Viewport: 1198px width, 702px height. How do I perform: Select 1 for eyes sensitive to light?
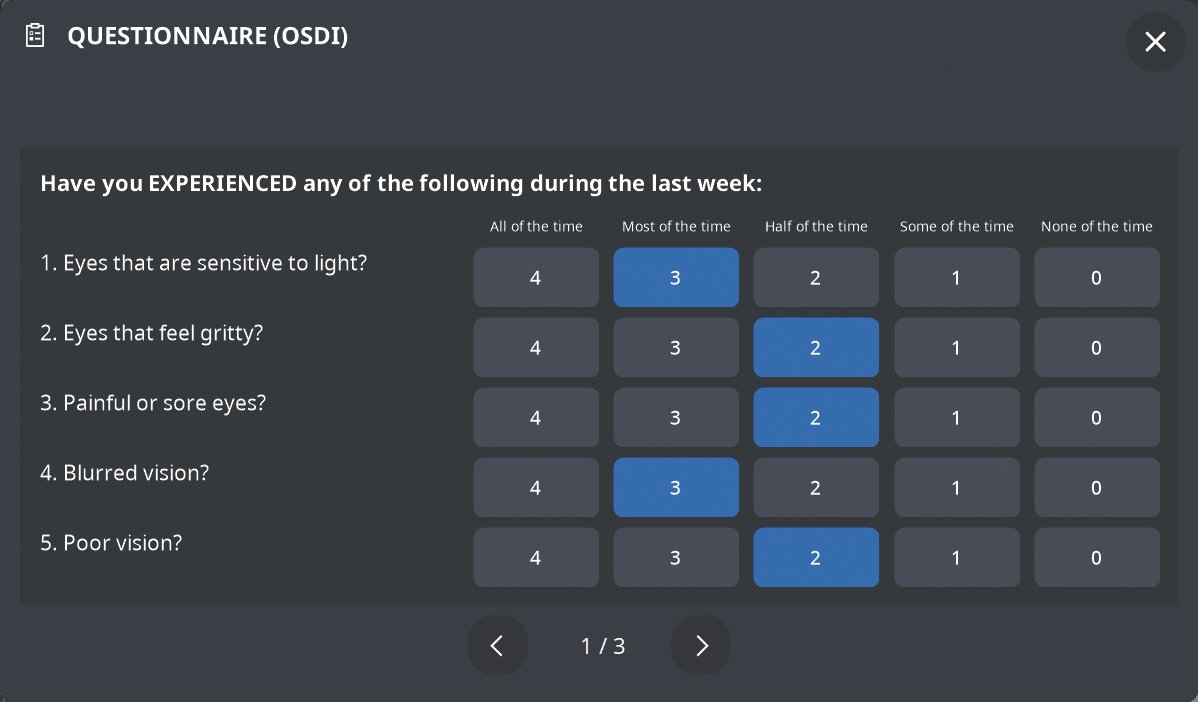click(957, 278)
